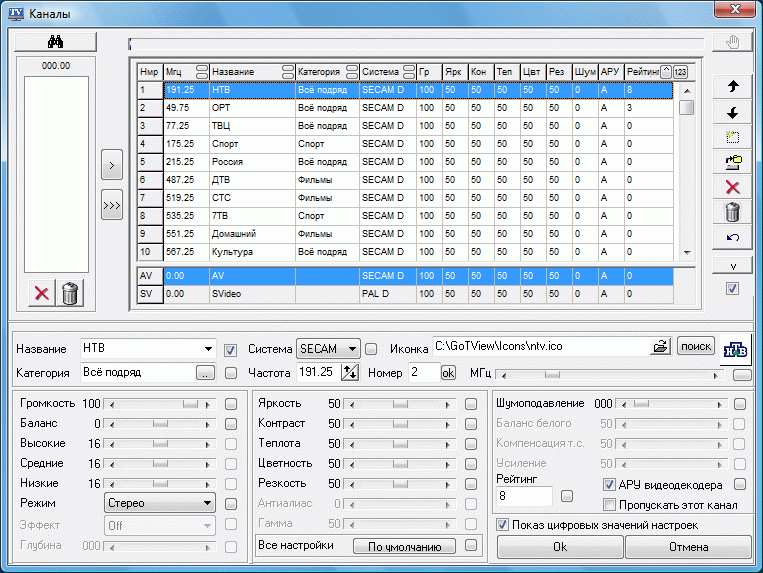Select the ТВЦ channel row

pos(405,126)
